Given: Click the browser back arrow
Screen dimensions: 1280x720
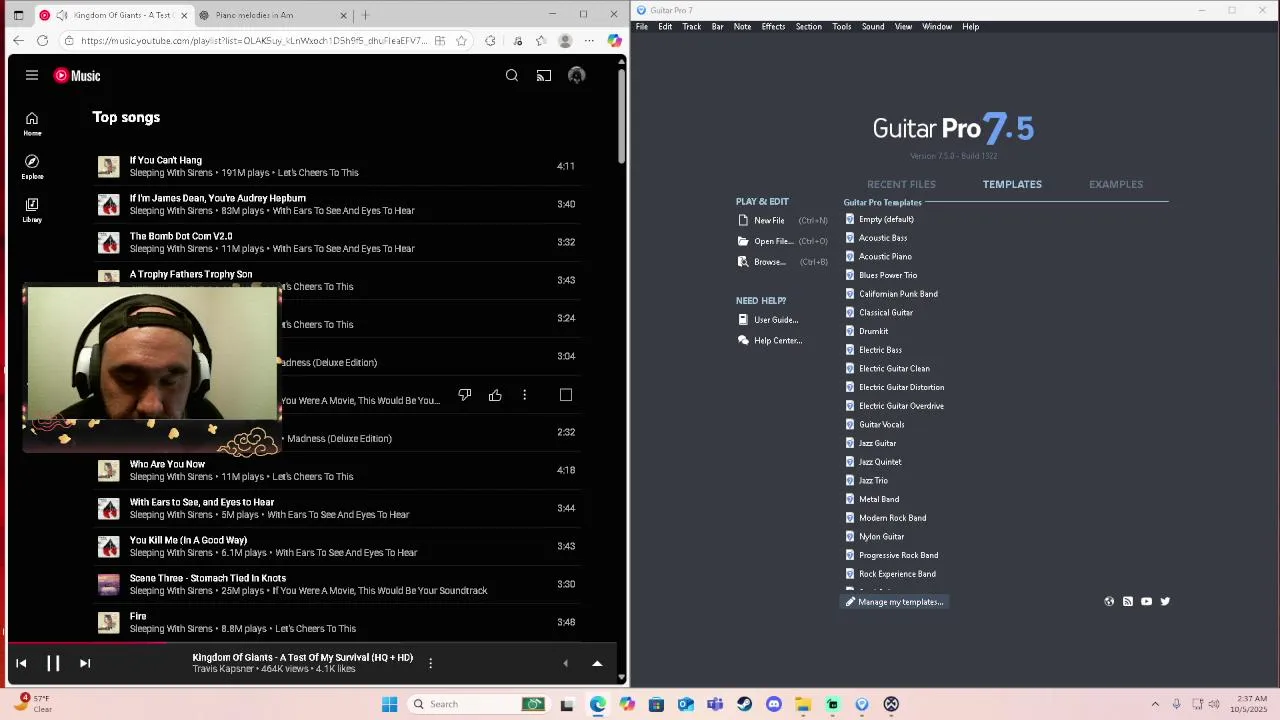Looking at the screenshot, I should (x=18, y=41).
